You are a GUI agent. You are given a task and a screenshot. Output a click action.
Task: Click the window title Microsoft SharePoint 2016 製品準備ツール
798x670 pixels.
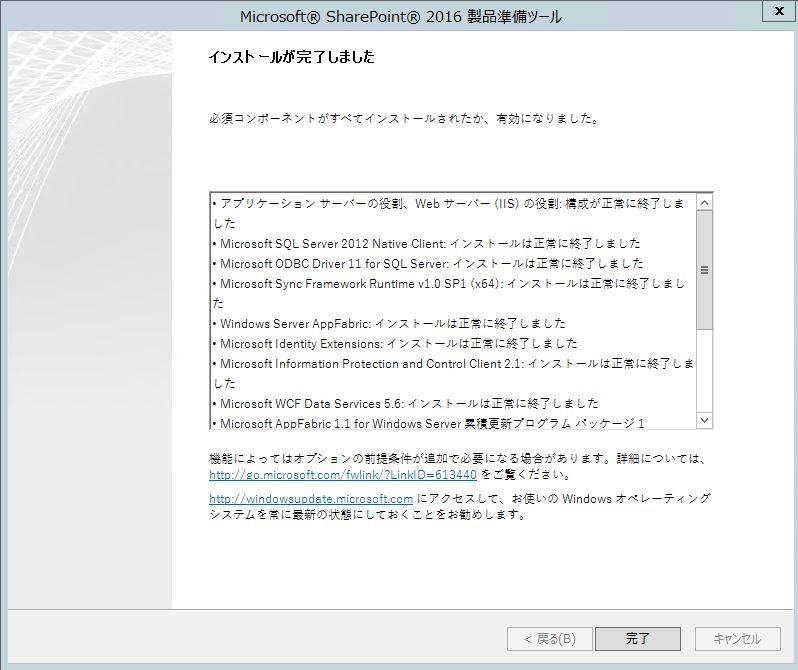click(x=401, y=17)
